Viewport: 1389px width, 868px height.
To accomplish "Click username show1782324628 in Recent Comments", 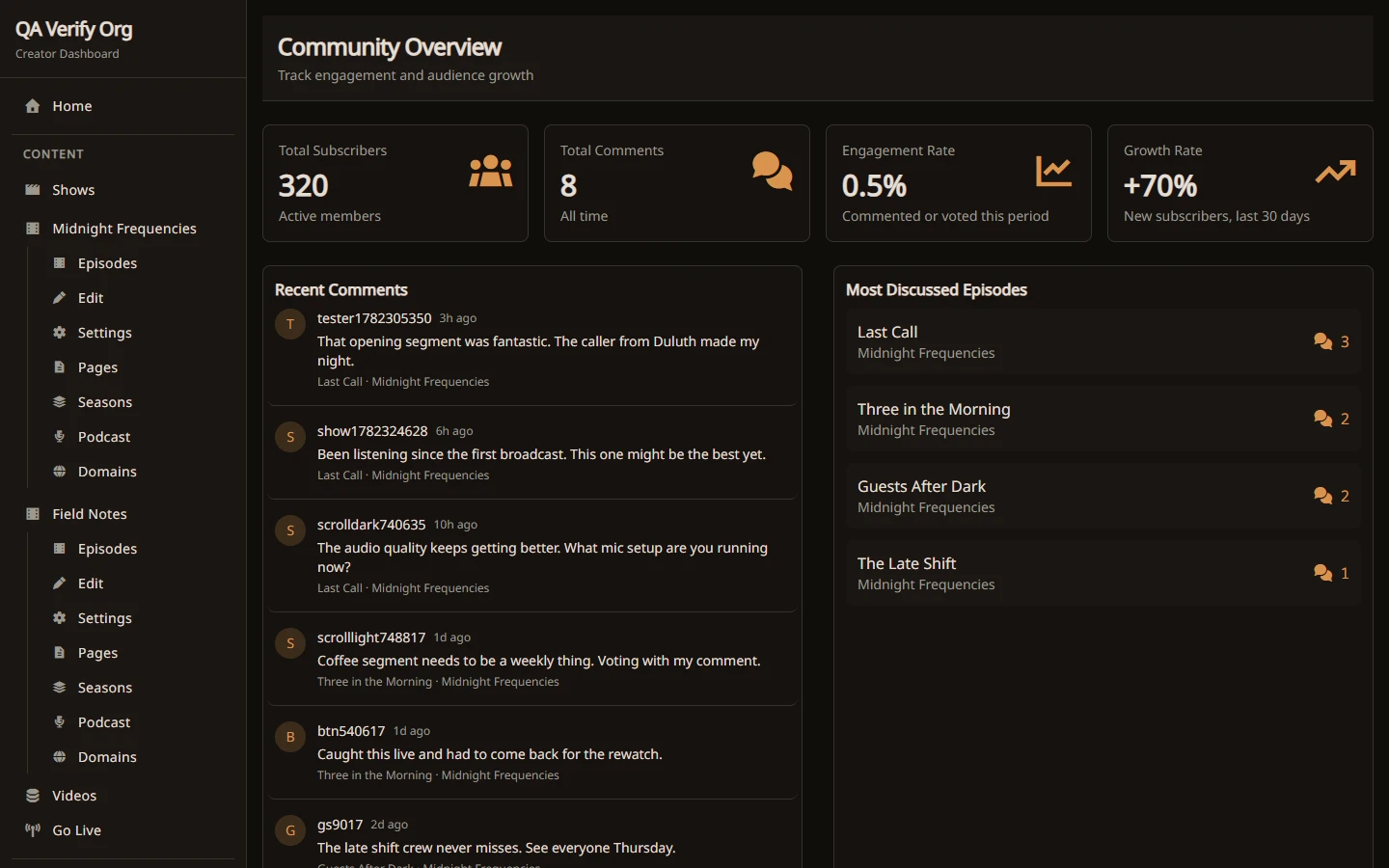I will point(372,431).
